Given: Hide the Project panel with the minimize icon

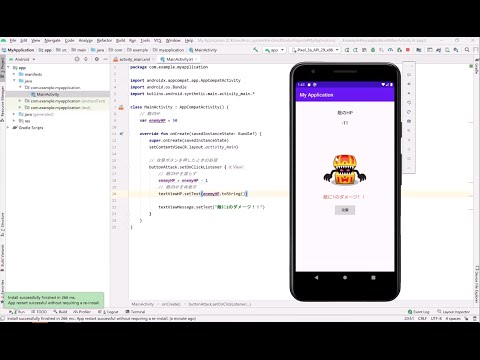Looking at the screenshot, I should click(105, 59).
